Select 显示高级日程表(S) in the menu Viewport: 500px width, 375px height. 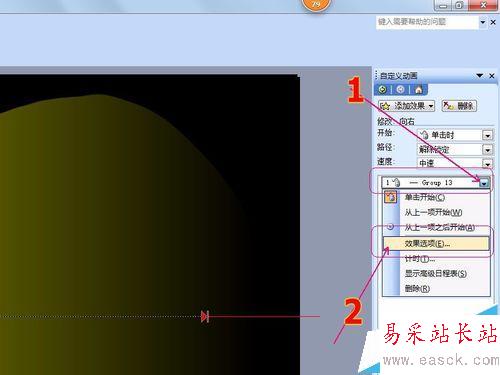437,274
